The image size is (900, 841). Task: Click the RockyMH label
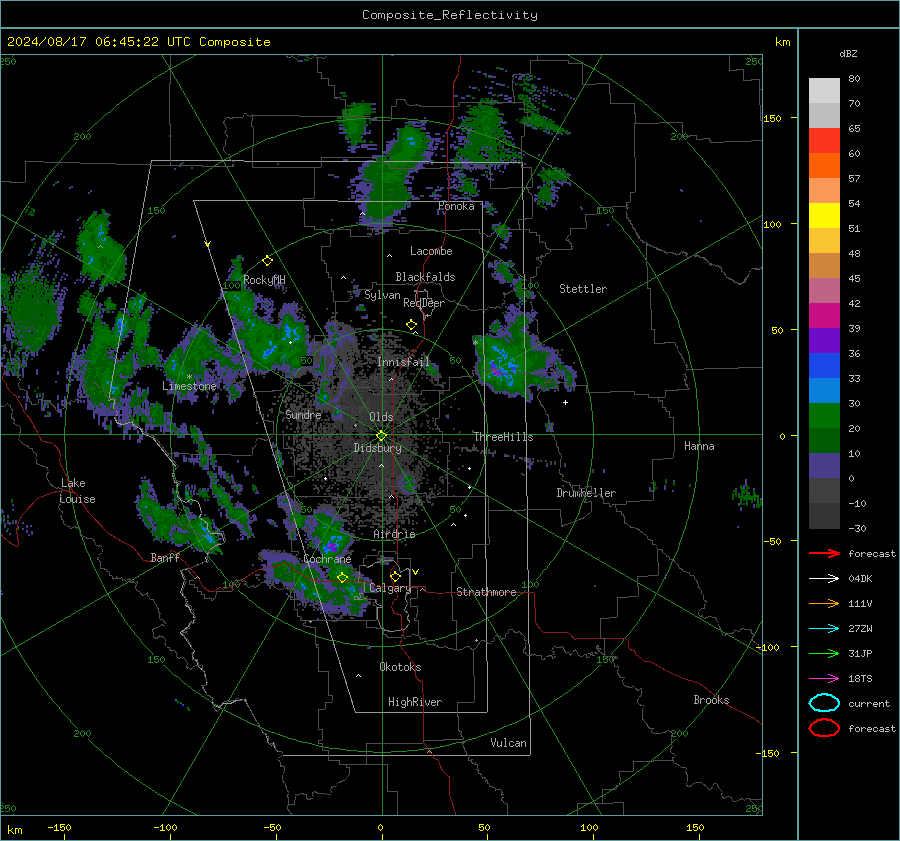[x=264, y=280]
